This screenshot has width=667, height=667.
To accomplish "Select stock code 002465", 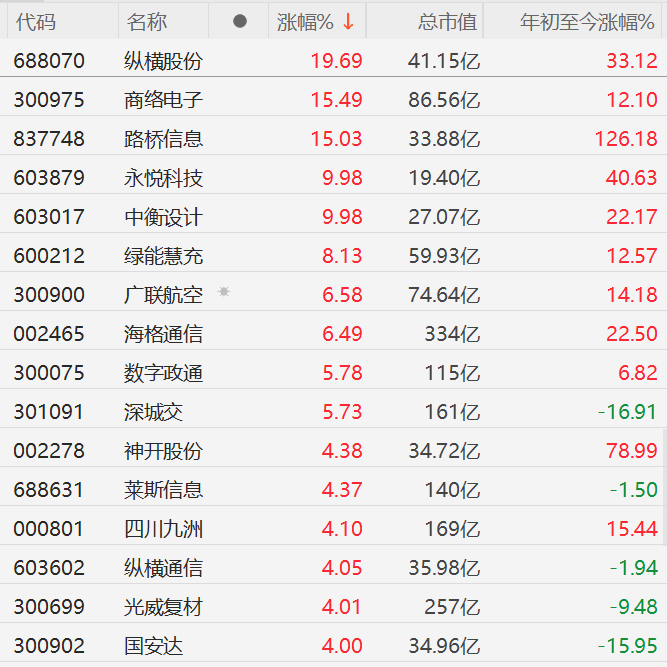I will 49,334.
